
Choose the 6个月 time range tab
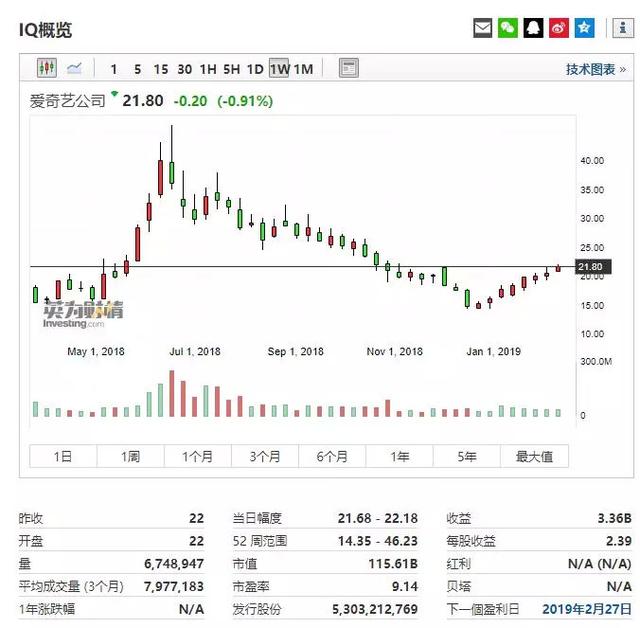pyautogui.click(x=332, y=456)
